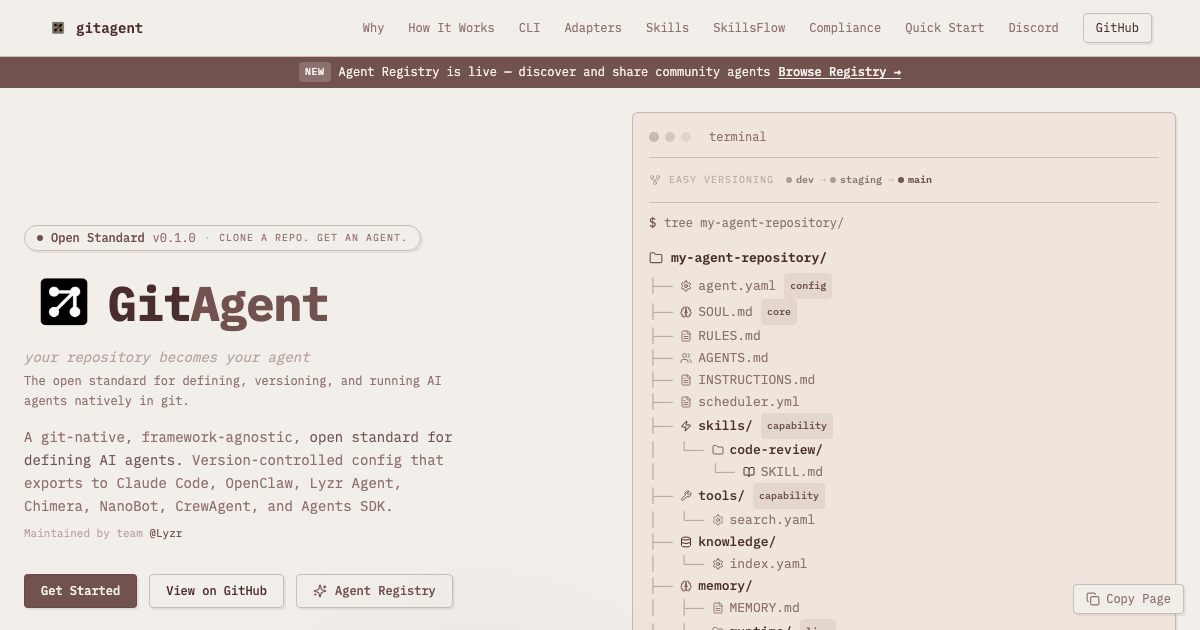Click the Copy Page button
1200x630 pixels.
pos(1128,599)
